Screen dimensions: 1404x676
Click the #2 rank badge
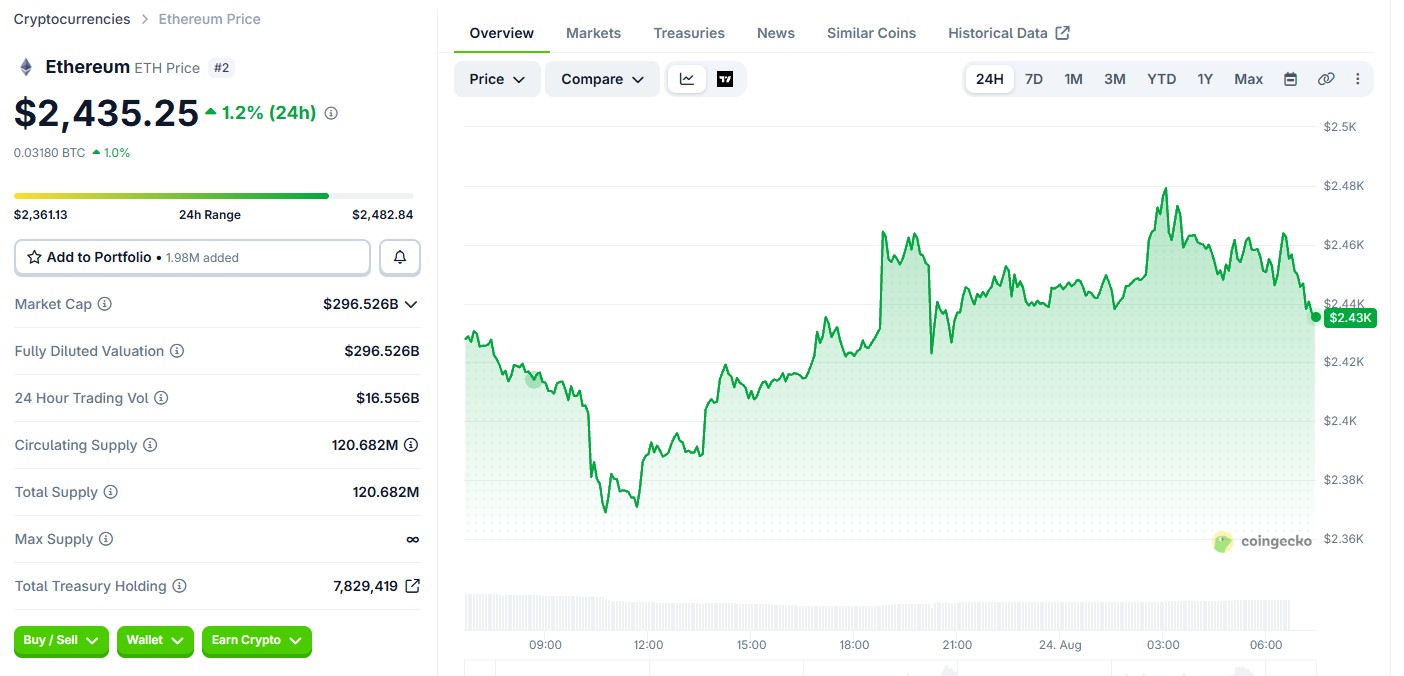pyautogui.click(x=222, y=68)
